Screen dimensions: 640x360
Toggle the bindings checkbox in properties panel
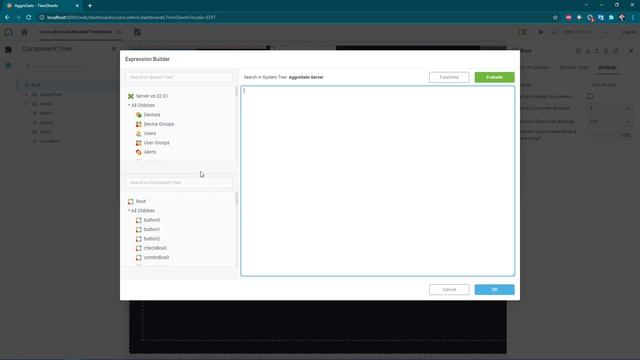[590, 96]
